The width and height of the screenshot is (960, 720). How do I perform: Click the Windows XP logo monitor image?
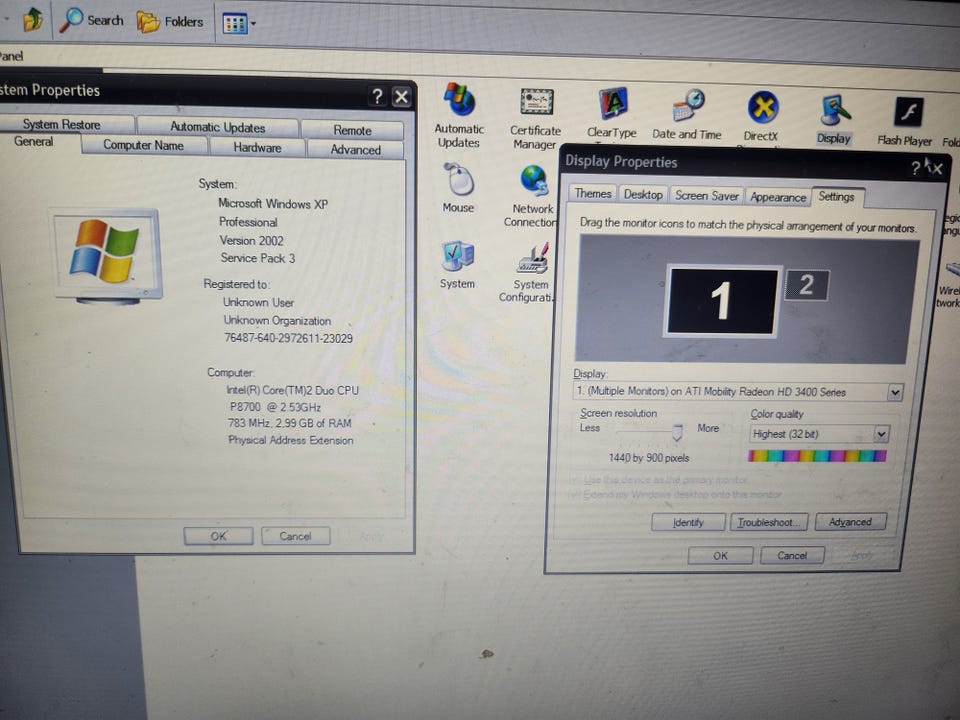107,256
